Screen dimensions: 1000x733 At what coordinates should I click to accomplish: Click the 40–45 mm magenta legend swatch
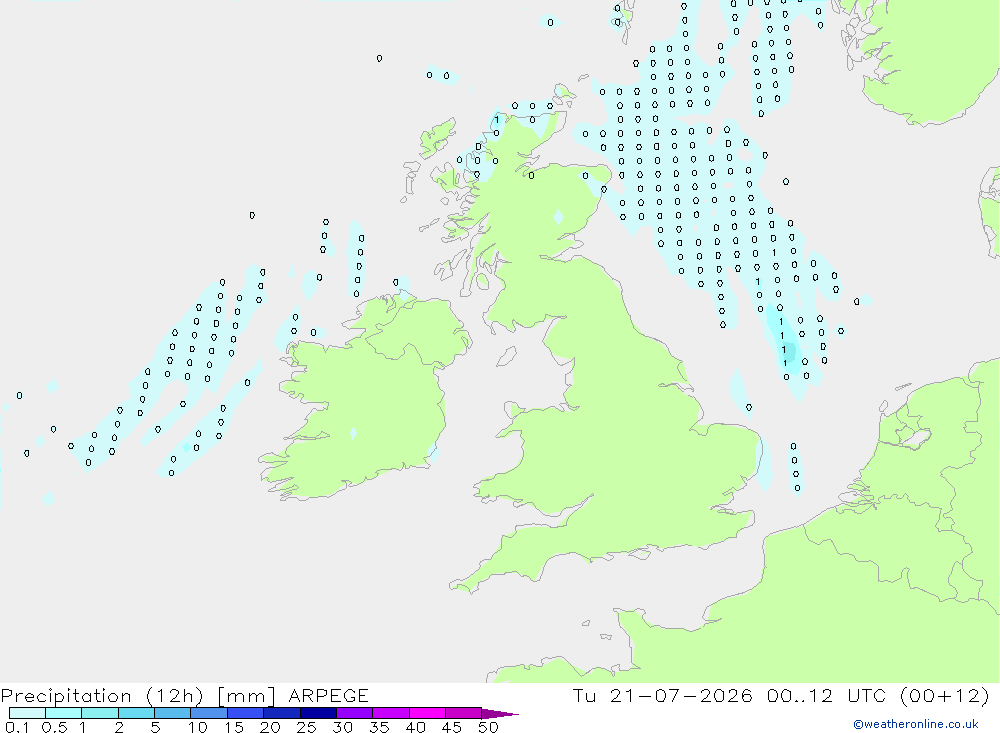point(427,713)
